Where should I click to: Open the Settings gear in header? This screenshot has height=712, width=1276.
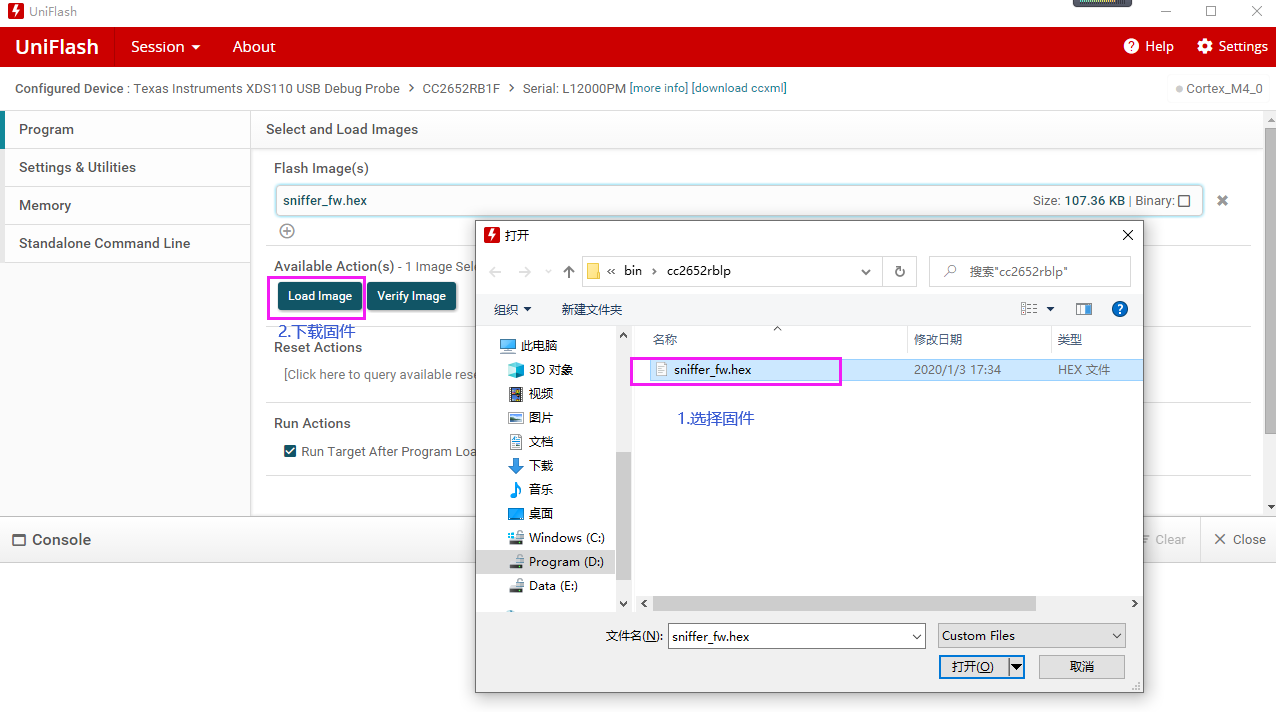pos(1232,47)
